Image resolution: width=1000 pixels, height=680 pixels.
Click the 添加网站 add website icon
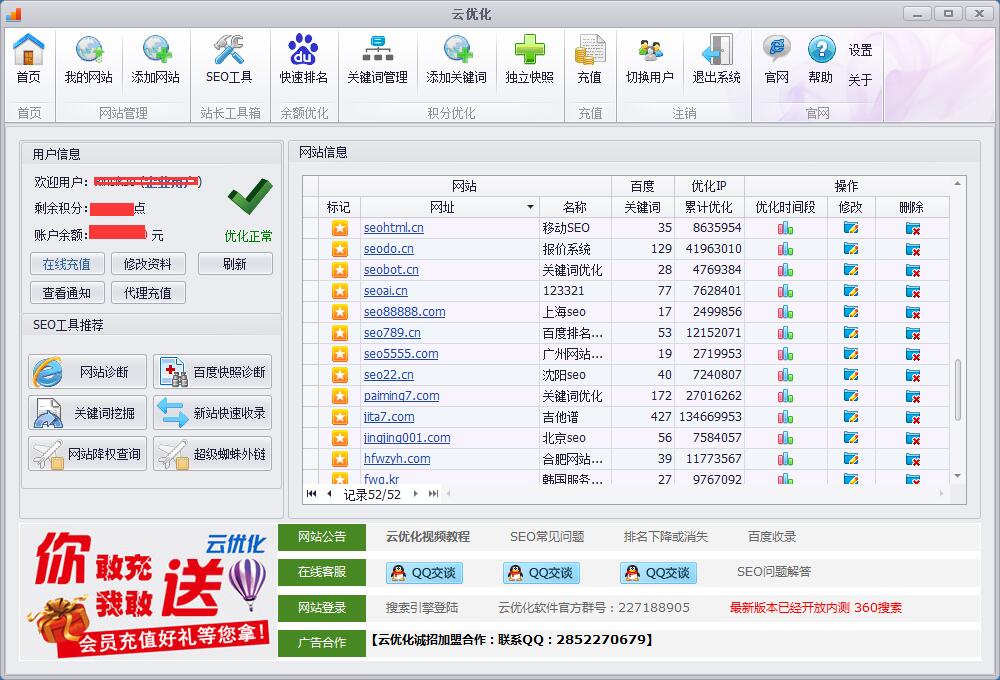155,60
